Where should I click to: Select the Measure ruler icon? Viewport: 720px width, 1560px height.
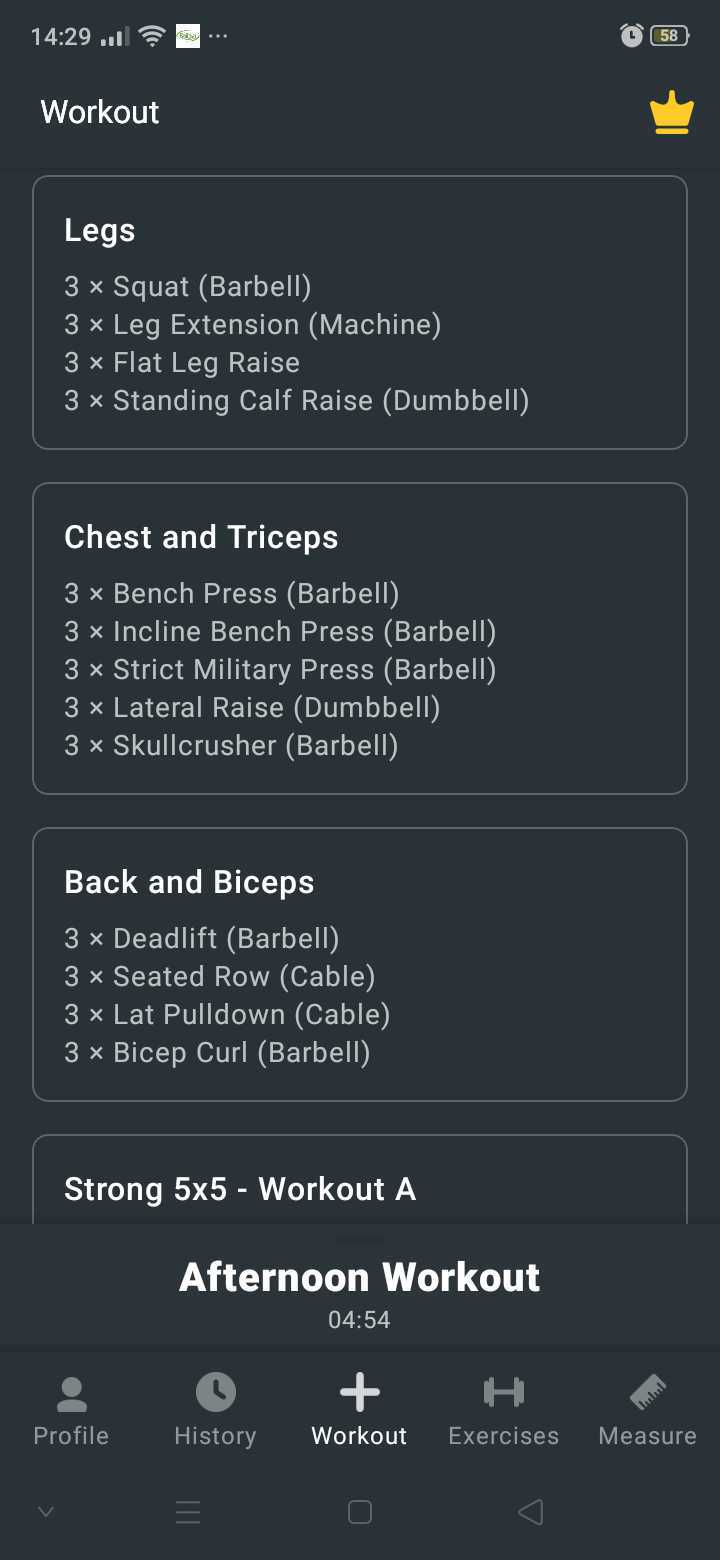click(646, 1391)
